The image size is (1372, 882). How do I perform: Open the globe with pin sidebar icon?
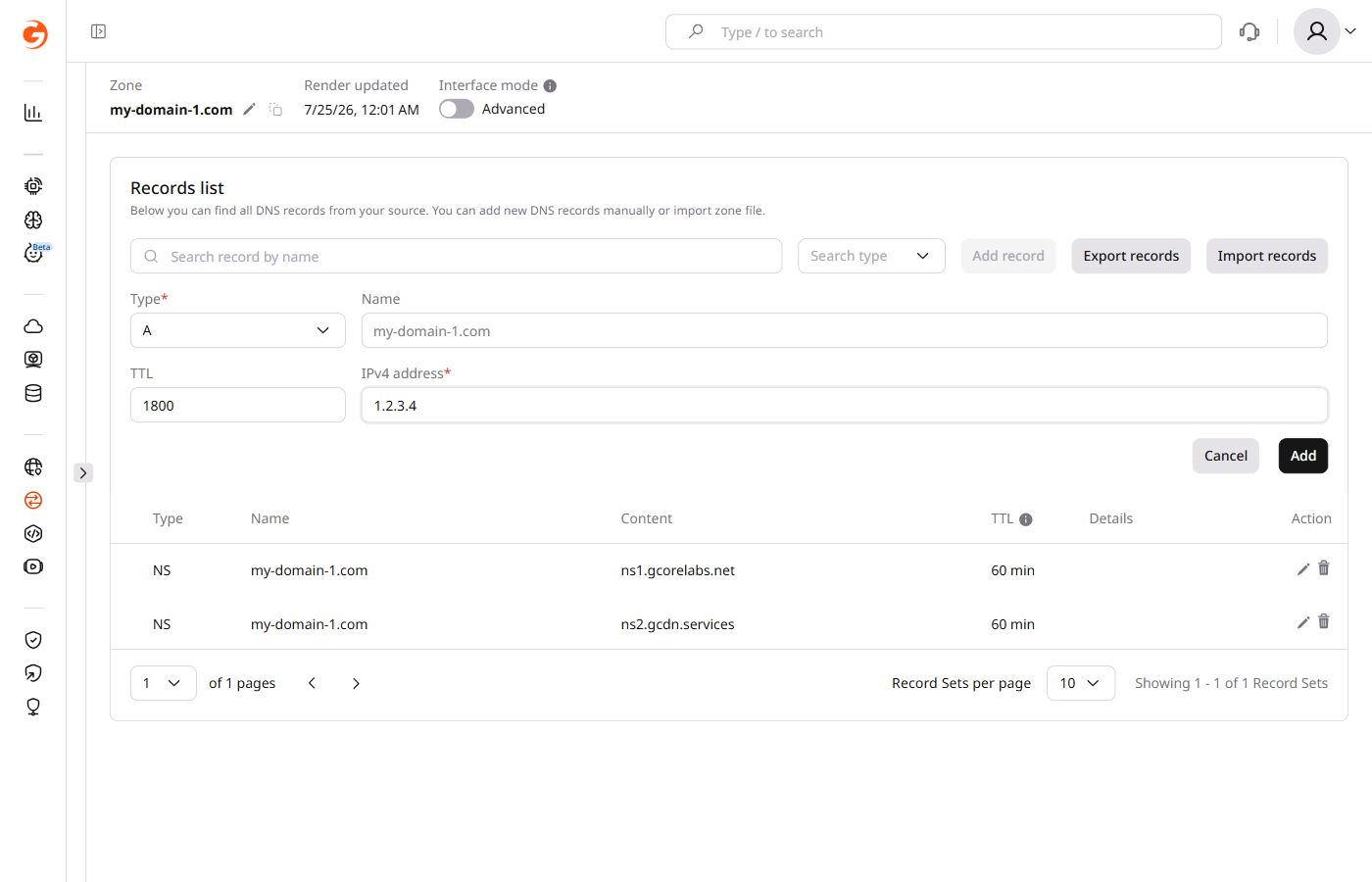33,466
